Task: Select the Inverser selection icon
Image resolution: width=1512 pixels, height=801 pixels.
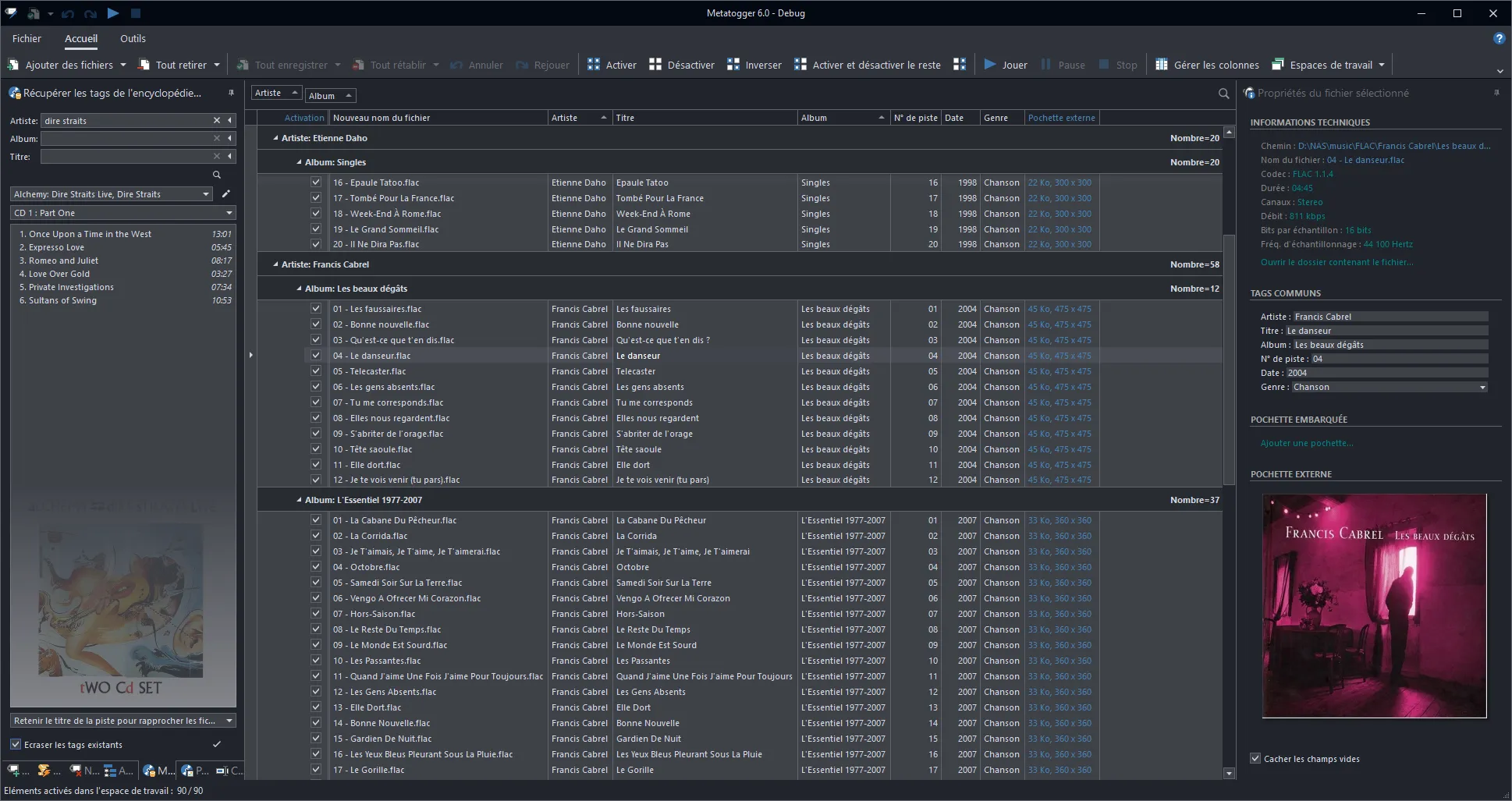Action: pyautogui.click(x=732, y=65)
